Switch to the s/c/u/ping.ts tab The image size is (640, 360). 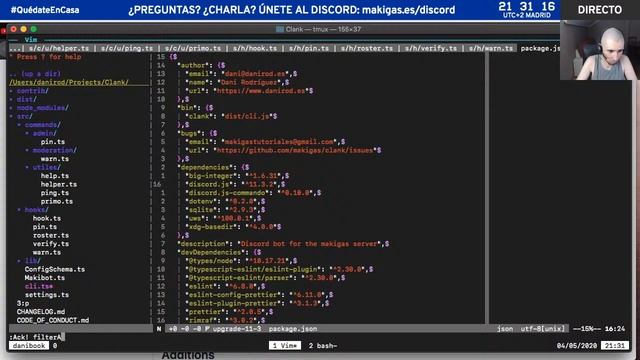pos(127,48)
